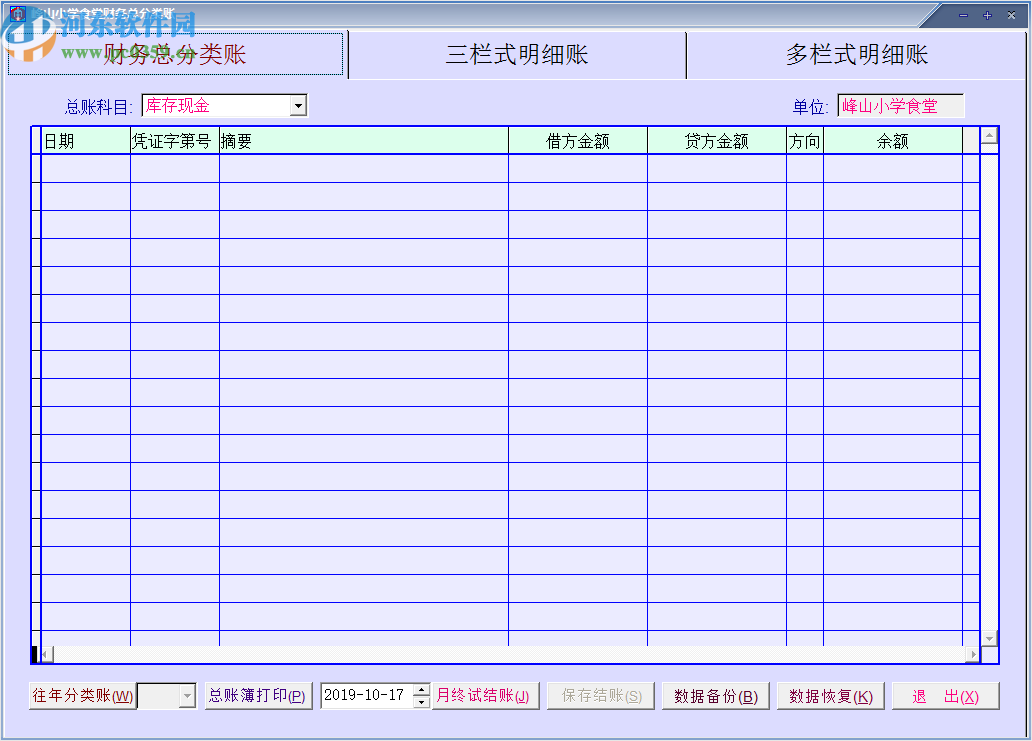Viewport: 1032px width, 741px height.
Task: Select the 财务总分类账 tab
Action: click(177, 55)
